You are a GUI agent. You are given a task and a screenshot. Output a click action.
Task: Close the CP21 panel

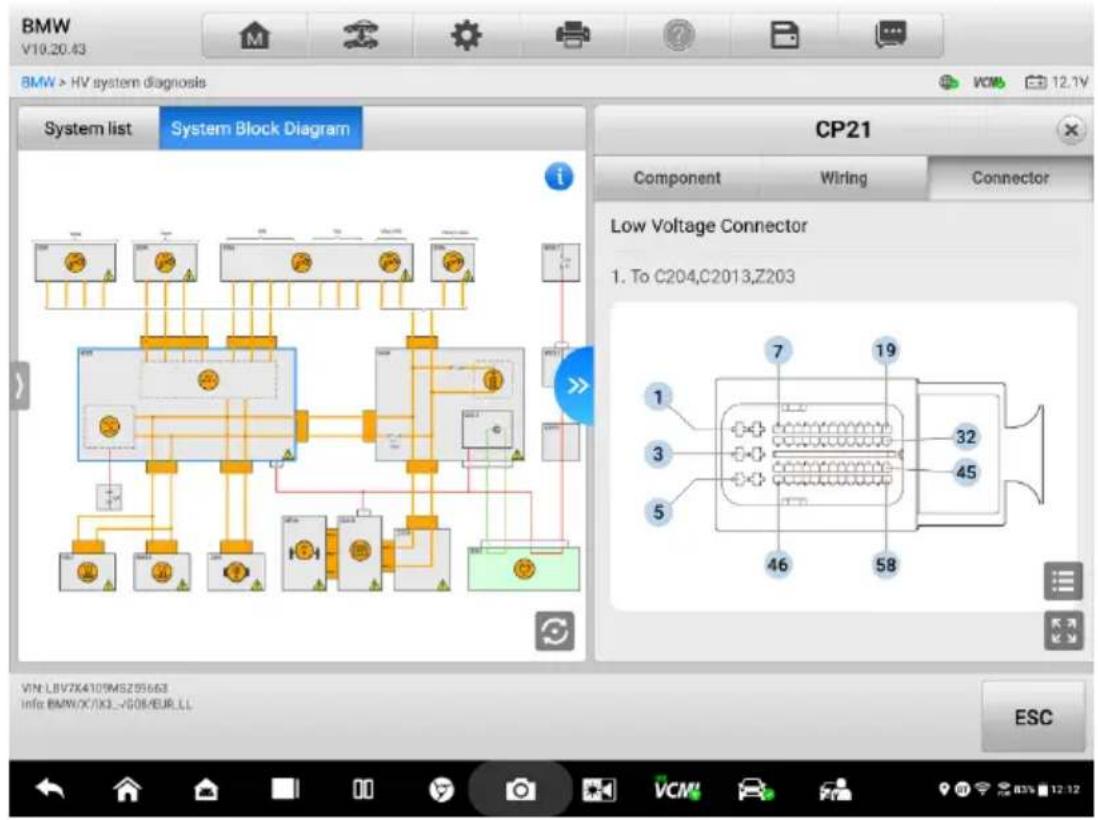pos(1071,130)
